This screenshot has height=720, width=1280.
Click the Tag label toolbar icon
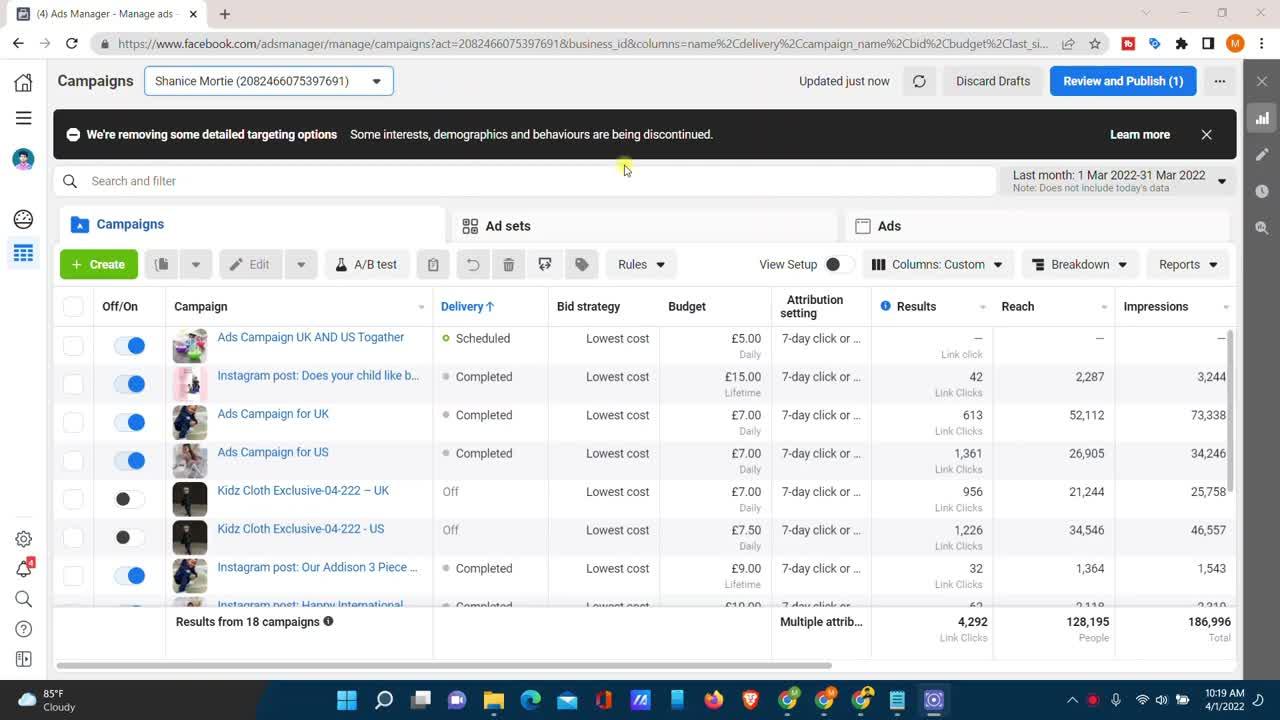(x=581, y=264)
